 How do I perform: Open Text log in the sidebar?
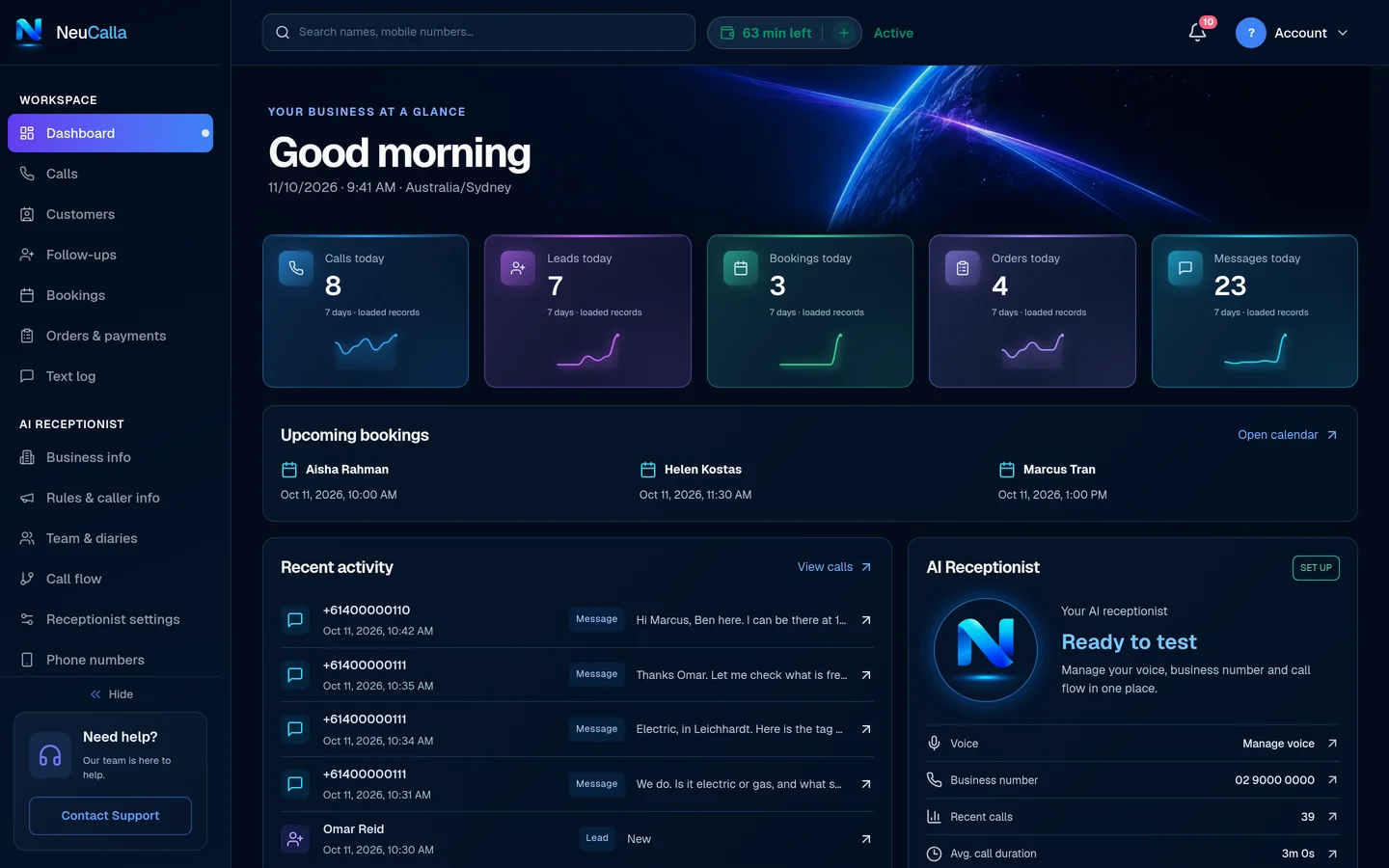[x=110, y=376]
